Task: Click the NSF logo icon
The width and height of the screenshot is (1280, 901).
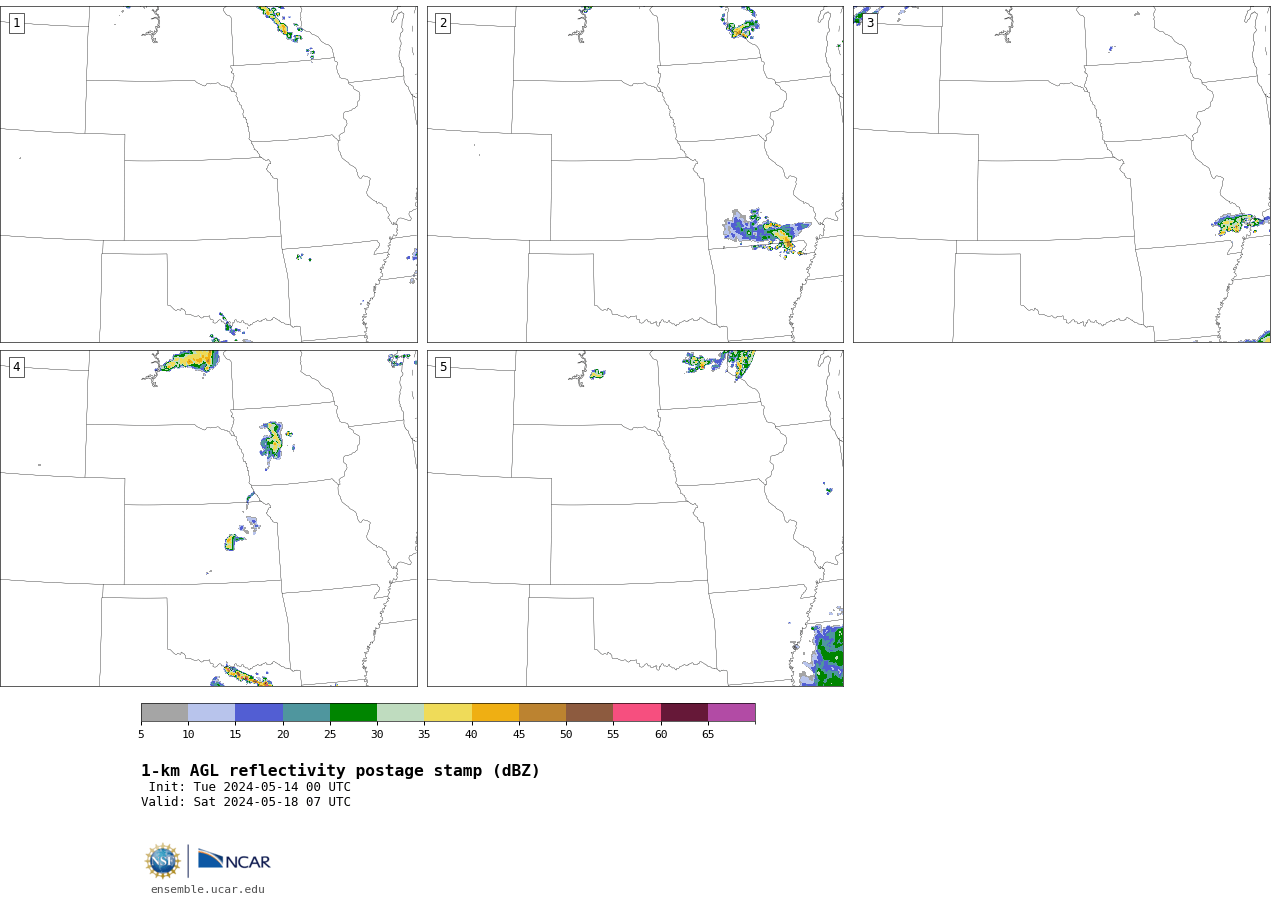Action: [x=163, y=861]
